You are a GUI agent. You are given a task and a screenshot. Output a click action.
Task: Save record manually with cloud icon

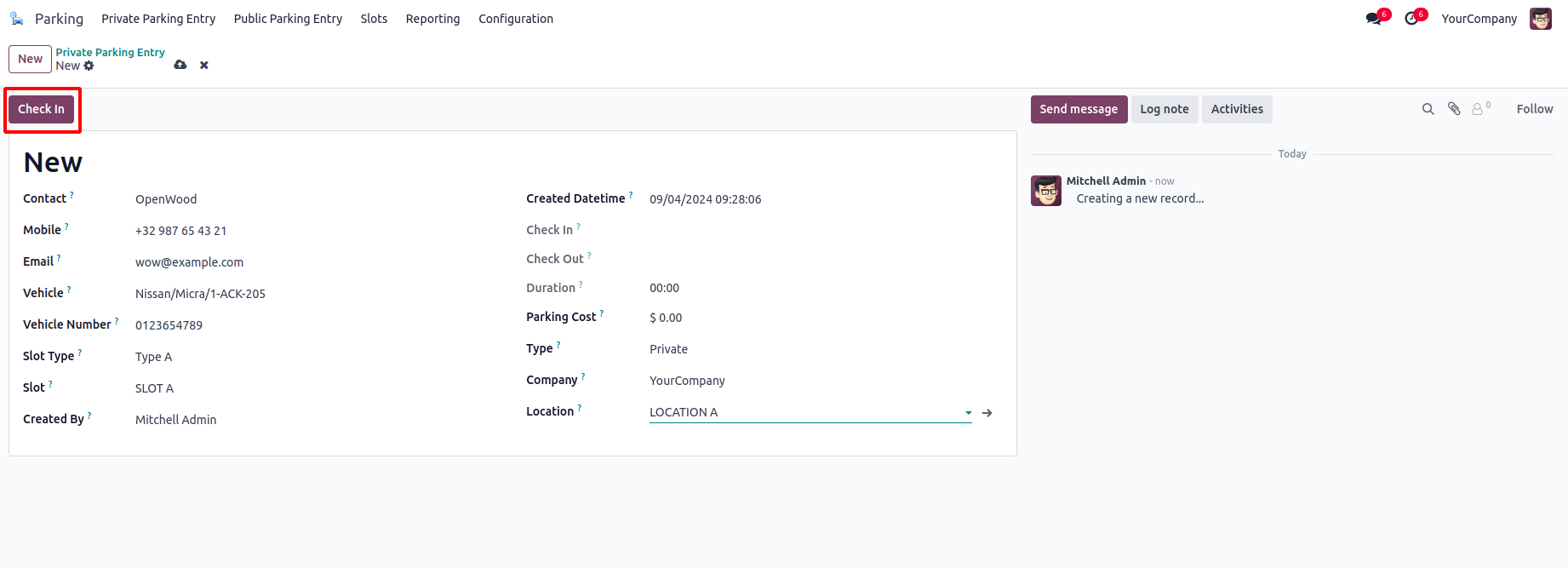[x=180, y=65]
